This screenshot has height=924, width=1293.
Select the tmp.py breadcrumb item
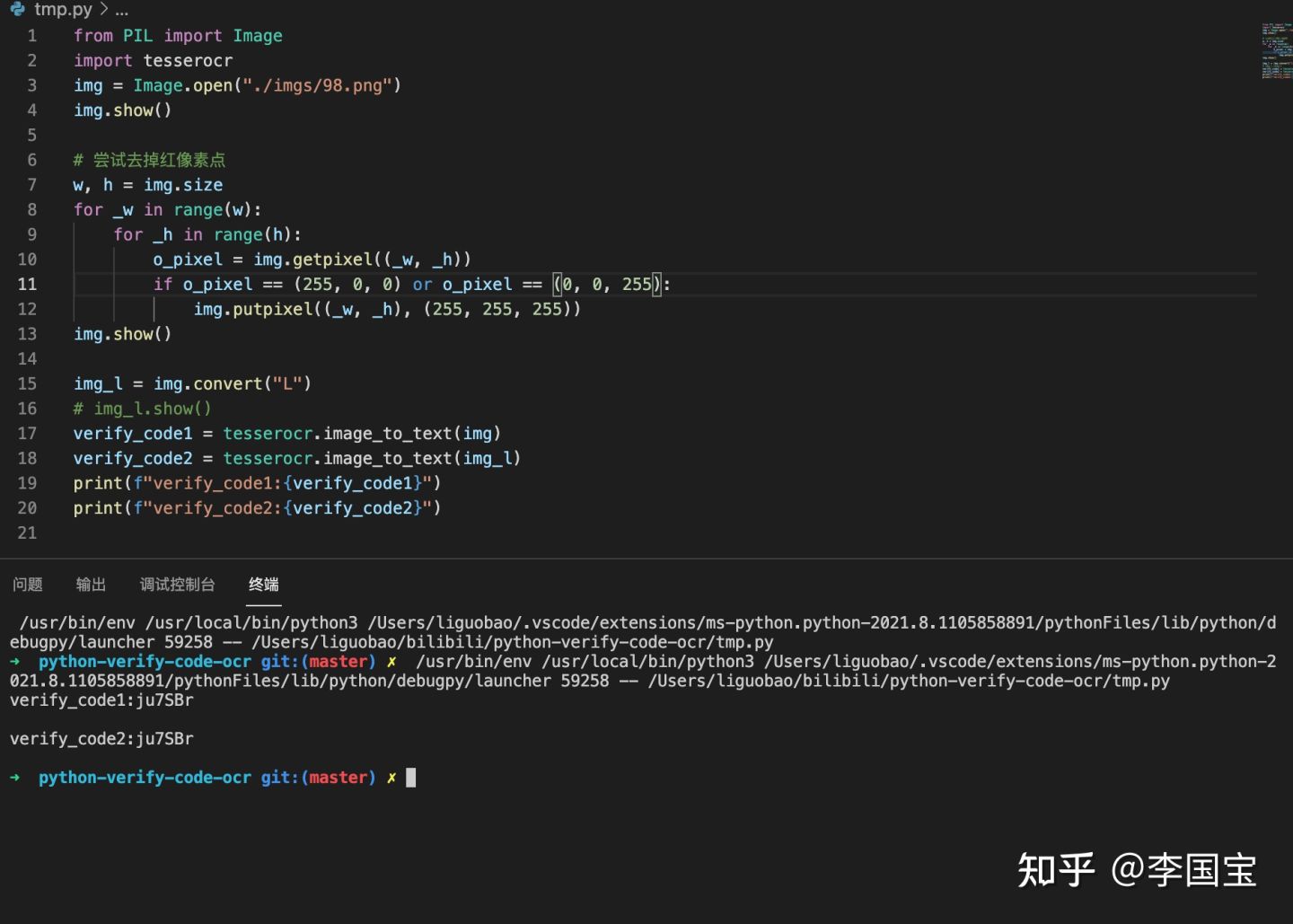pyautogui.click(x=63, y=9)
